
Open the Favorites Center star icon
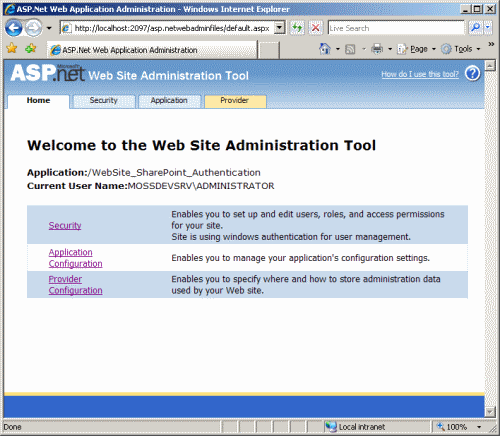(x=12, y=49)
